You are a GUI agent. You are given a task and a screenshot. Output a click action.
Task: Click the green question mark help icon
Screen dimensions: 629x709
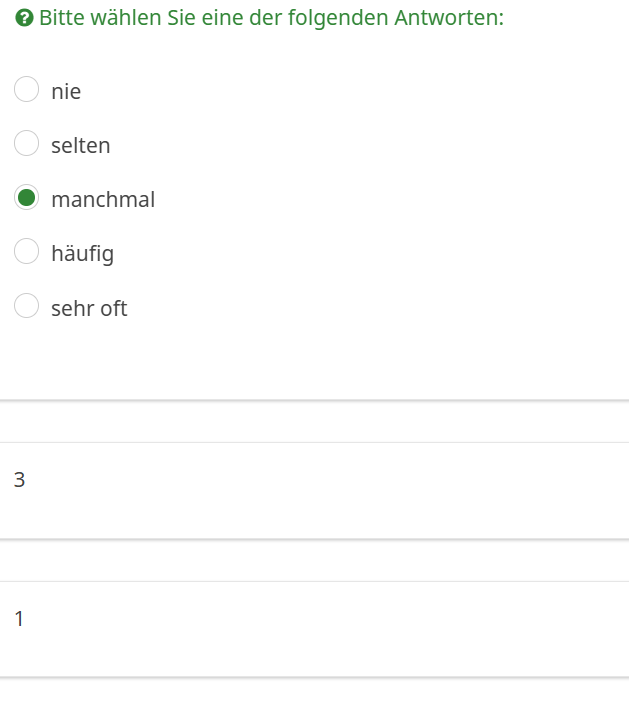click(25, 19)
